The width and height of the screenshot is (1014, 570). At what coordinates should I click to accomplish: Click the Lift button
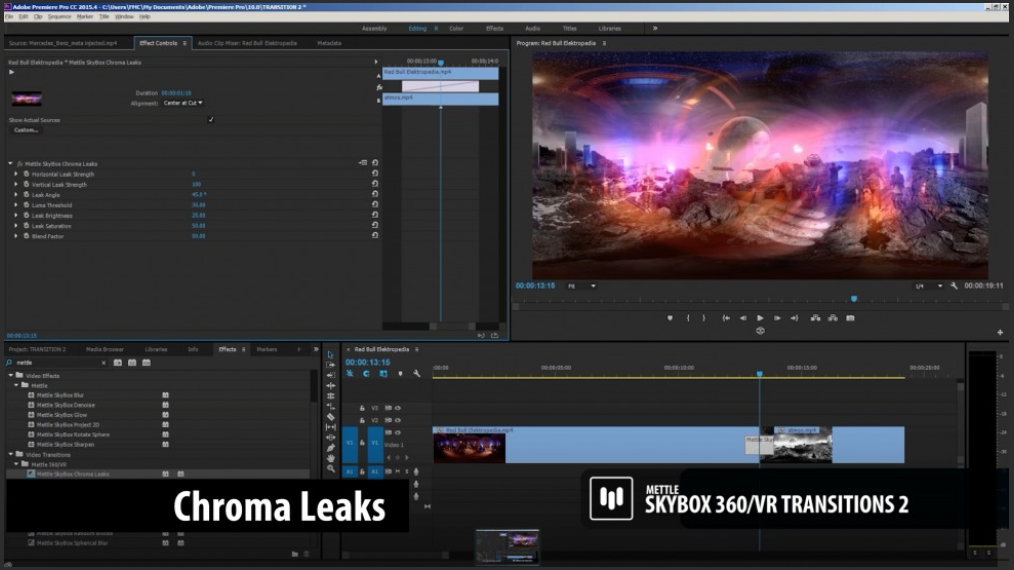815,318
